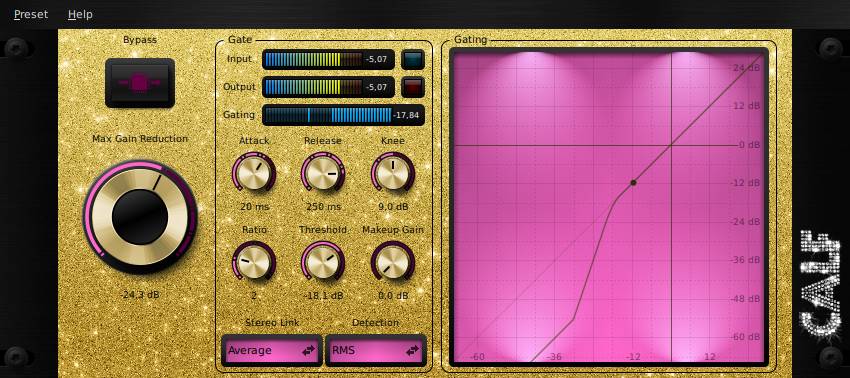
Task: Click the Gating reduction meter bar
Action: [x=343, y=115]
